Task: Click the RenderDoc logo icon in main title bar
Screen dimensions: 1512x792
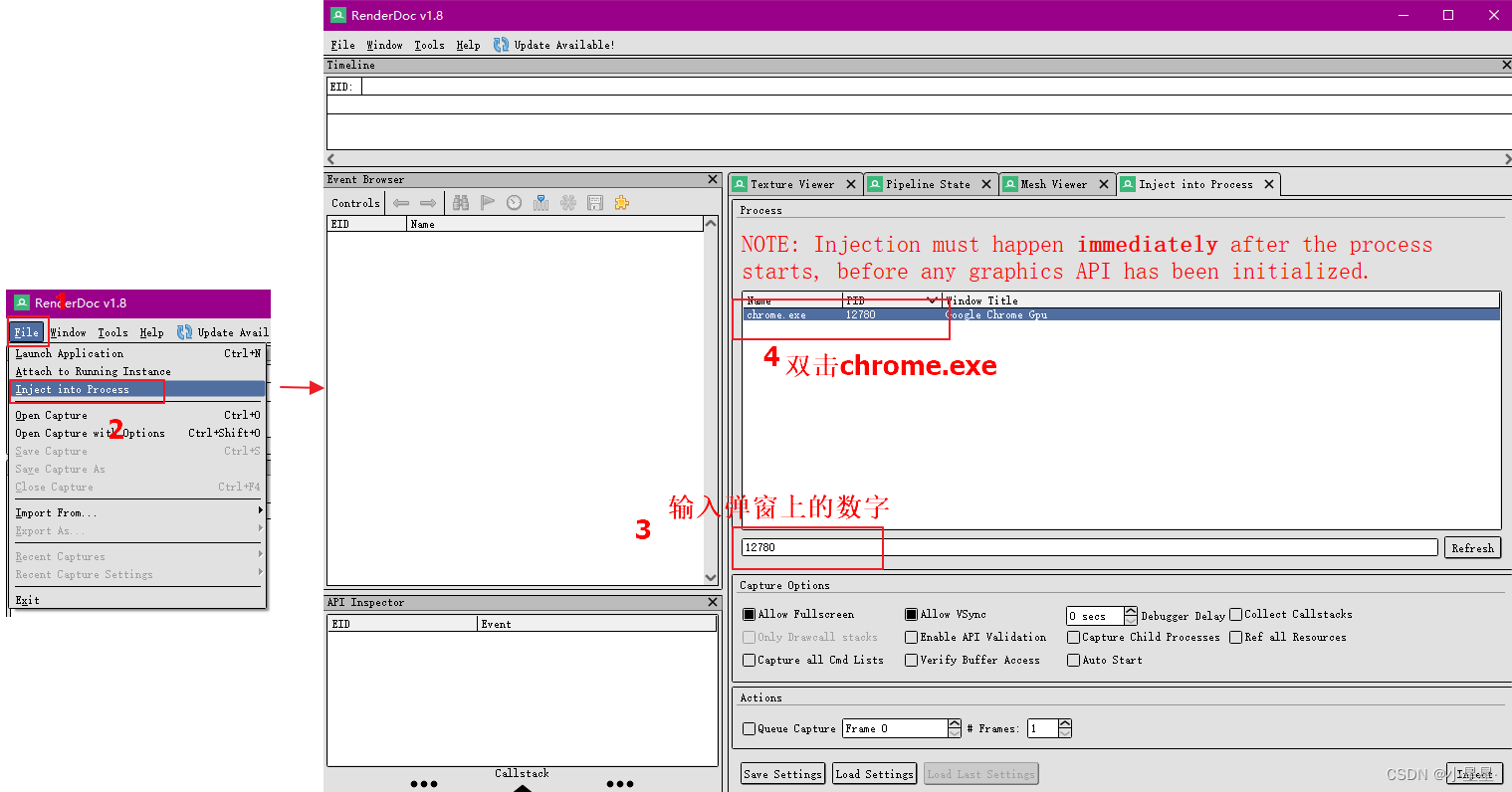Action: tap(338, 15)
